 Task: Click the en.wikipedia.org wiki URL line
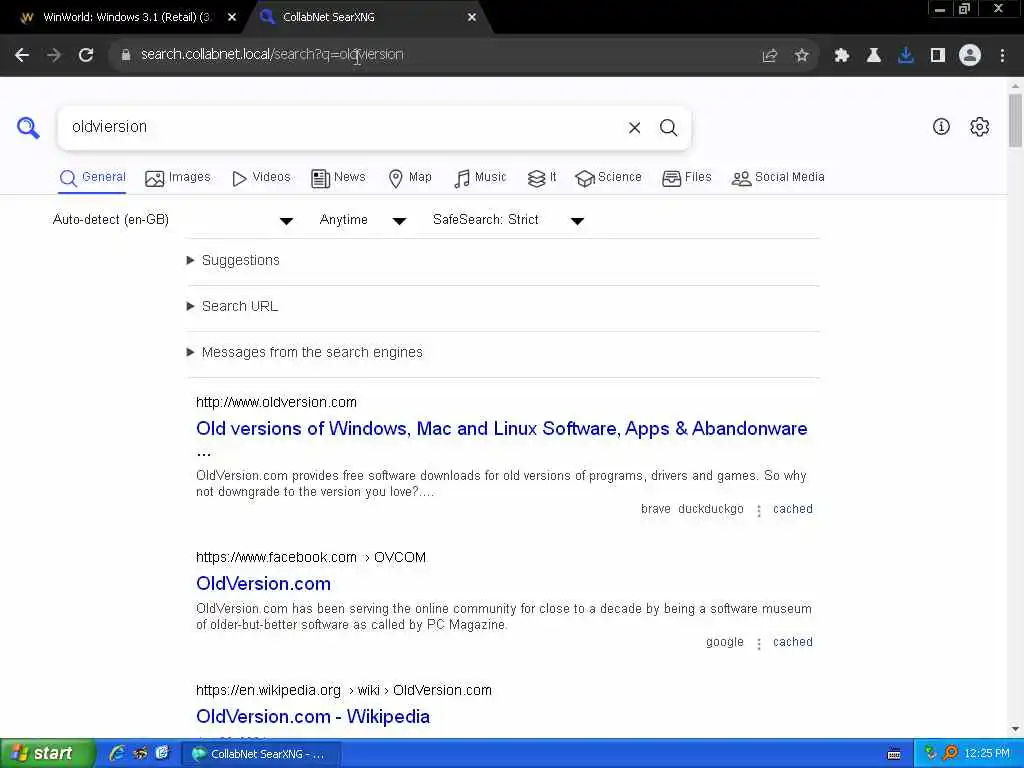coord(344,691)
